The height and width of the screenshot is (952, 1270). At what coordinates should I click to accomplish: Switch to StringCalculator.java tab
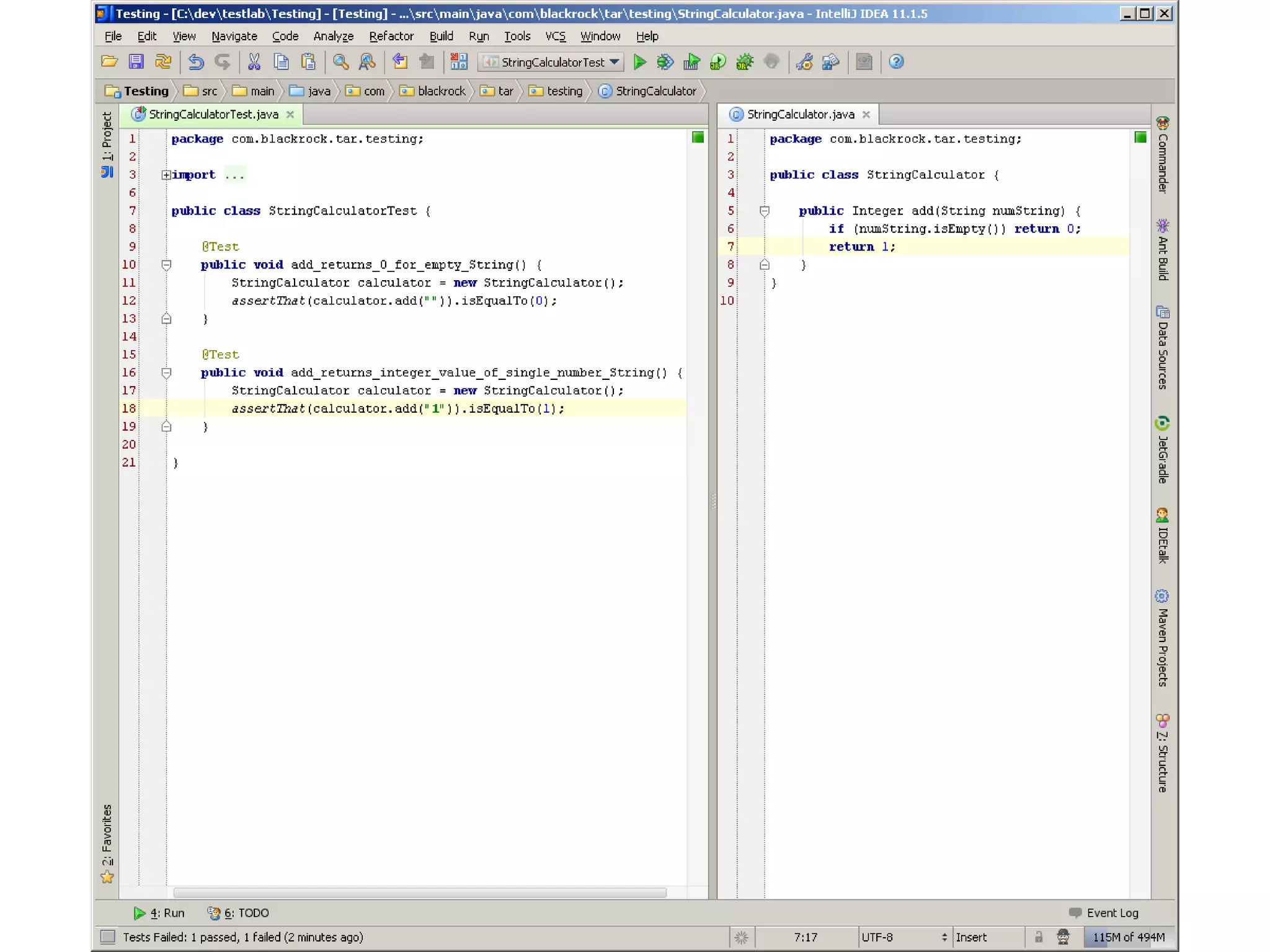coord(800,114)
